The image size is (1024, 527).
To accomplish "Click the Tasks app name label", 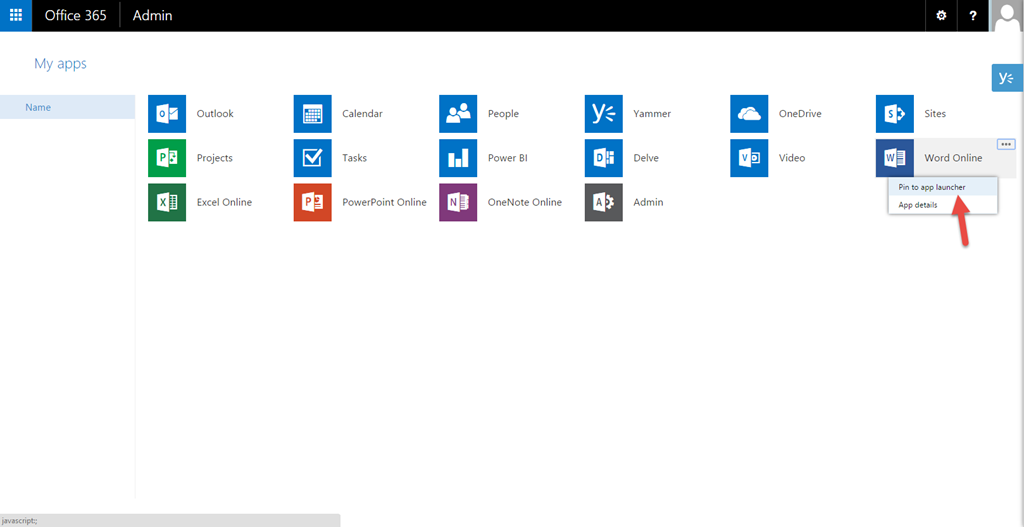I will click(x=355, y=158).
